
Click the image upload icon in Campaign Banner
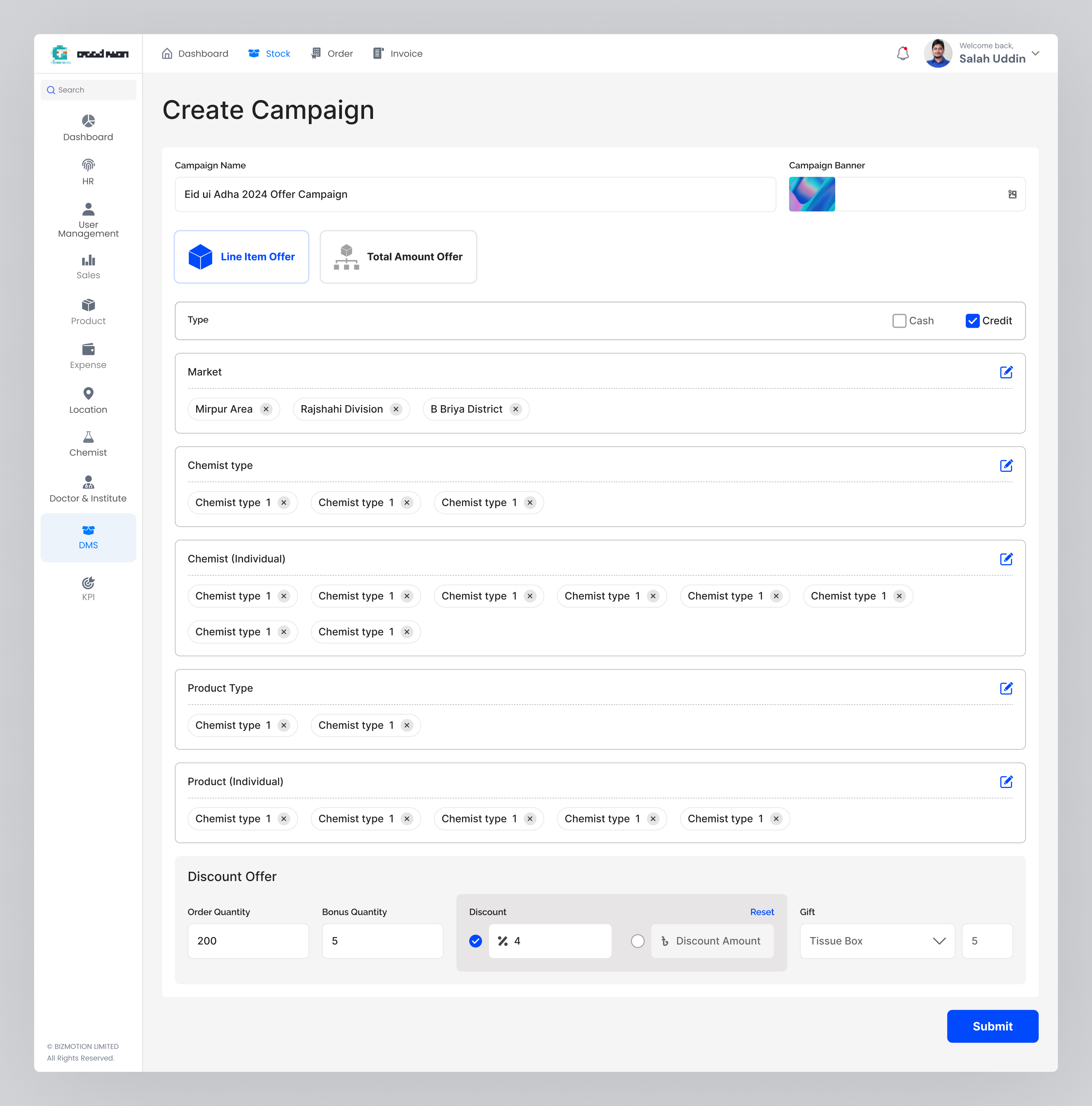click(1012, 194)
